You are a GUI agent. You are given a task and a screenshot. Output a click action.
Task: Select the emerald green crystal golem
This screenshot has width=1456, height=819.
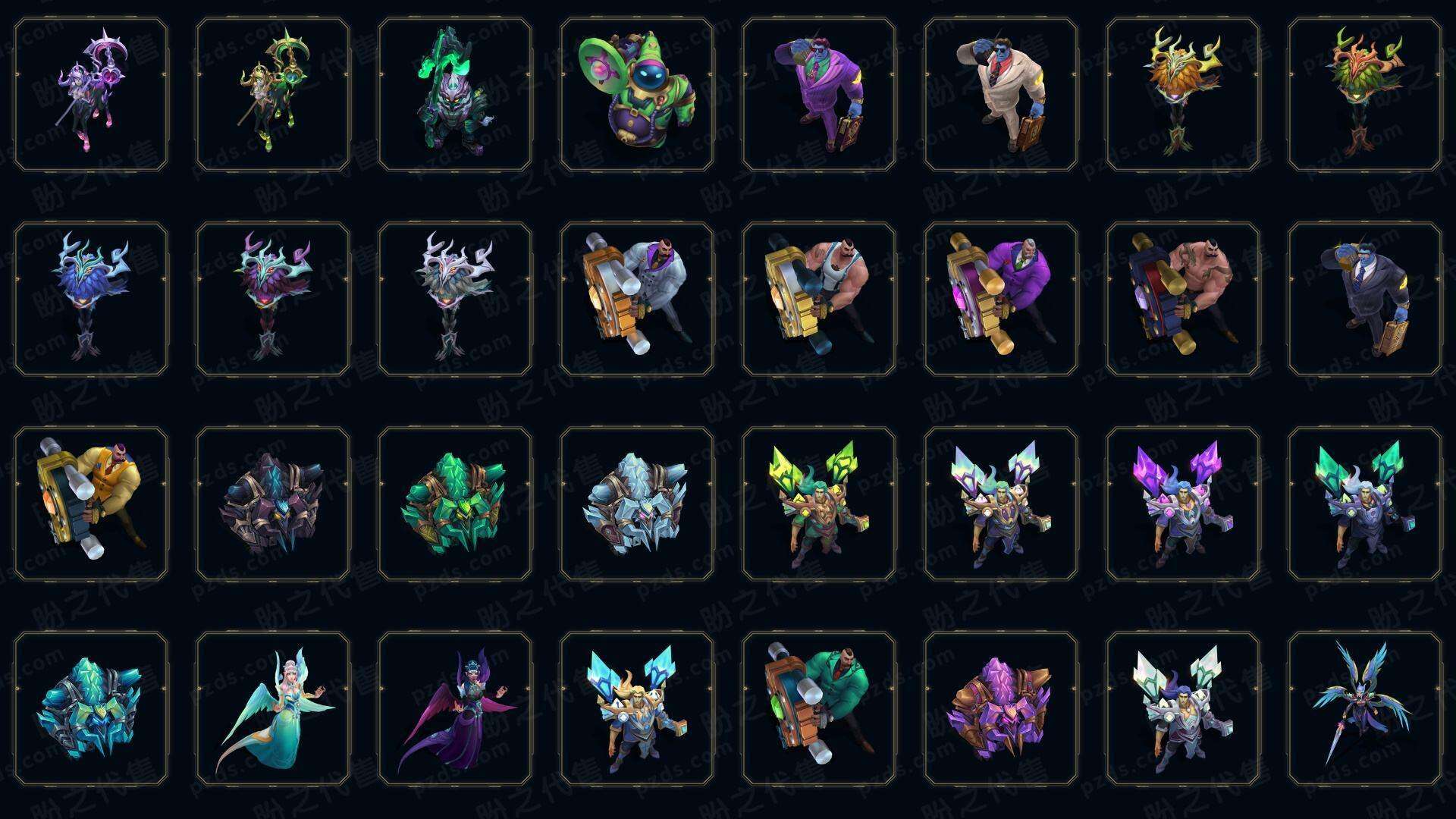tap(455, 504)
